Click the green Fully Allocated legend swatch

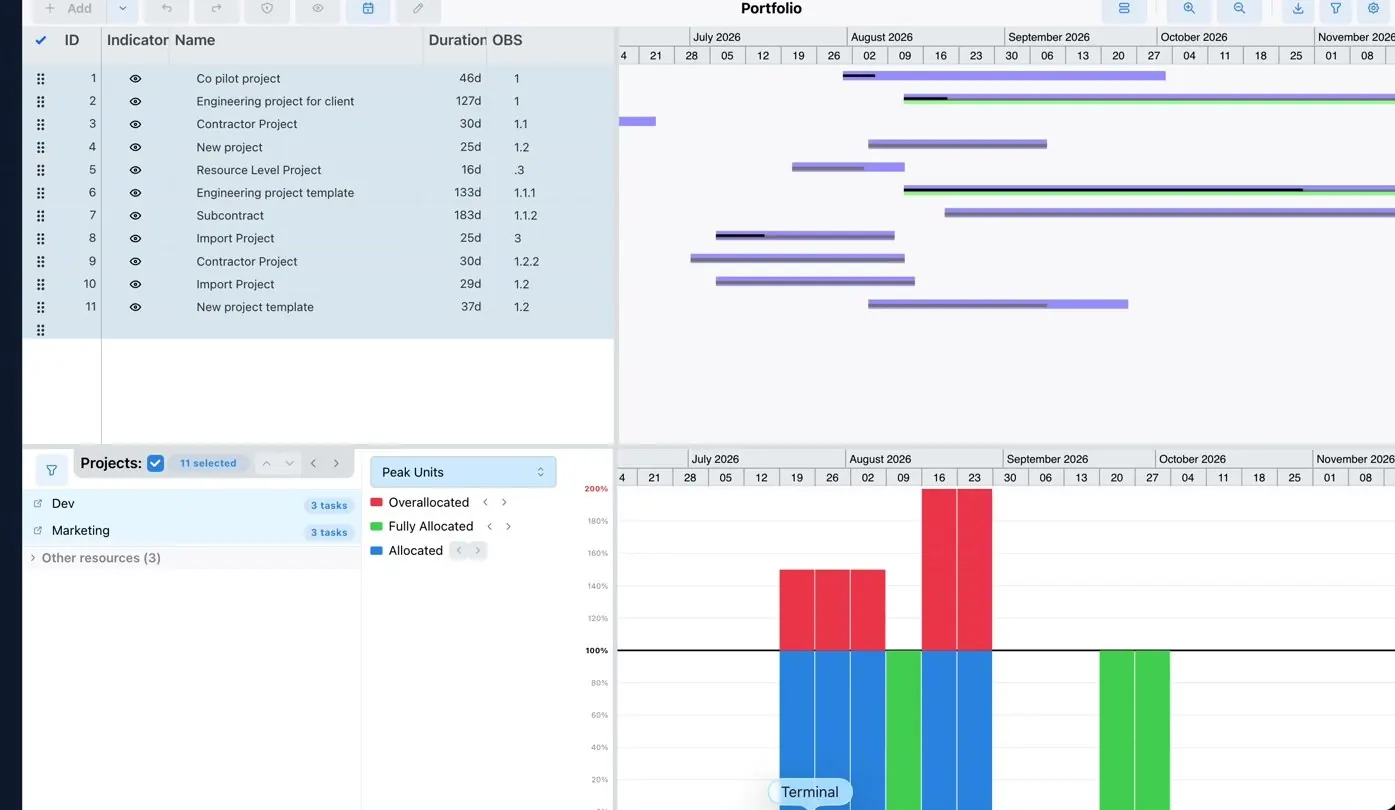click(x=376, y=527)
